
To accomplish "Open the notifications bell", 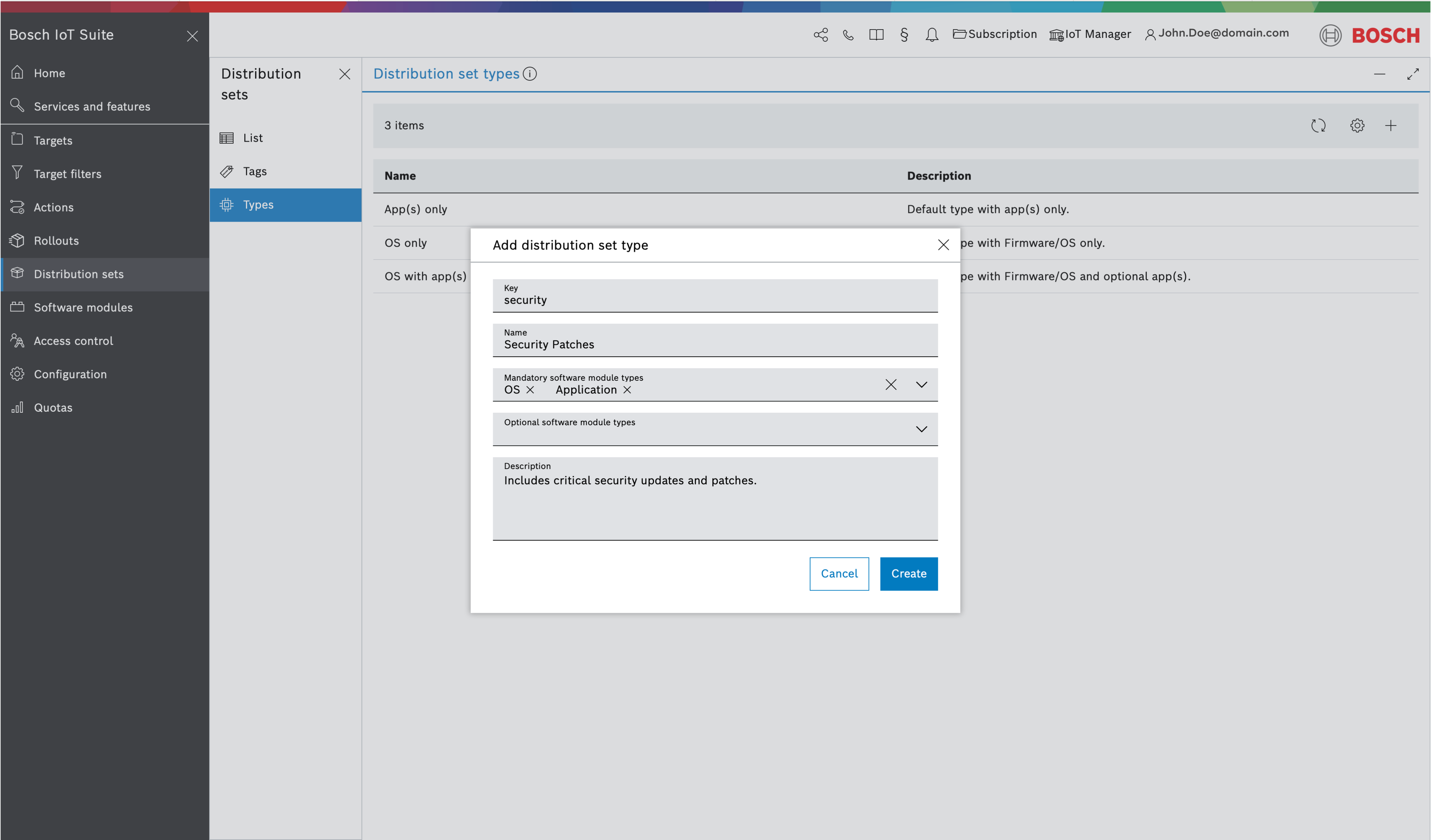I will [932, 35].
